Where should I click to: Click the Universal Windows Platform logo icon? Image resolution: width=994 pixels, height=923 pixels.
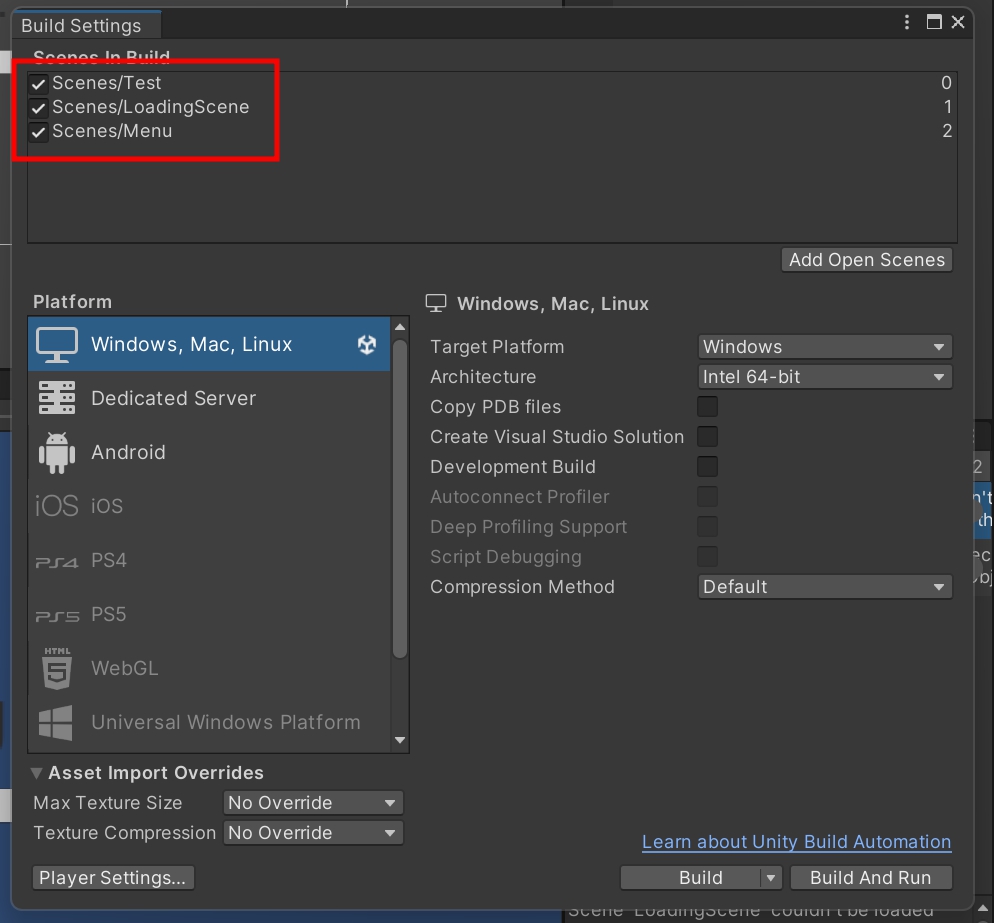(x=56, y=723)
